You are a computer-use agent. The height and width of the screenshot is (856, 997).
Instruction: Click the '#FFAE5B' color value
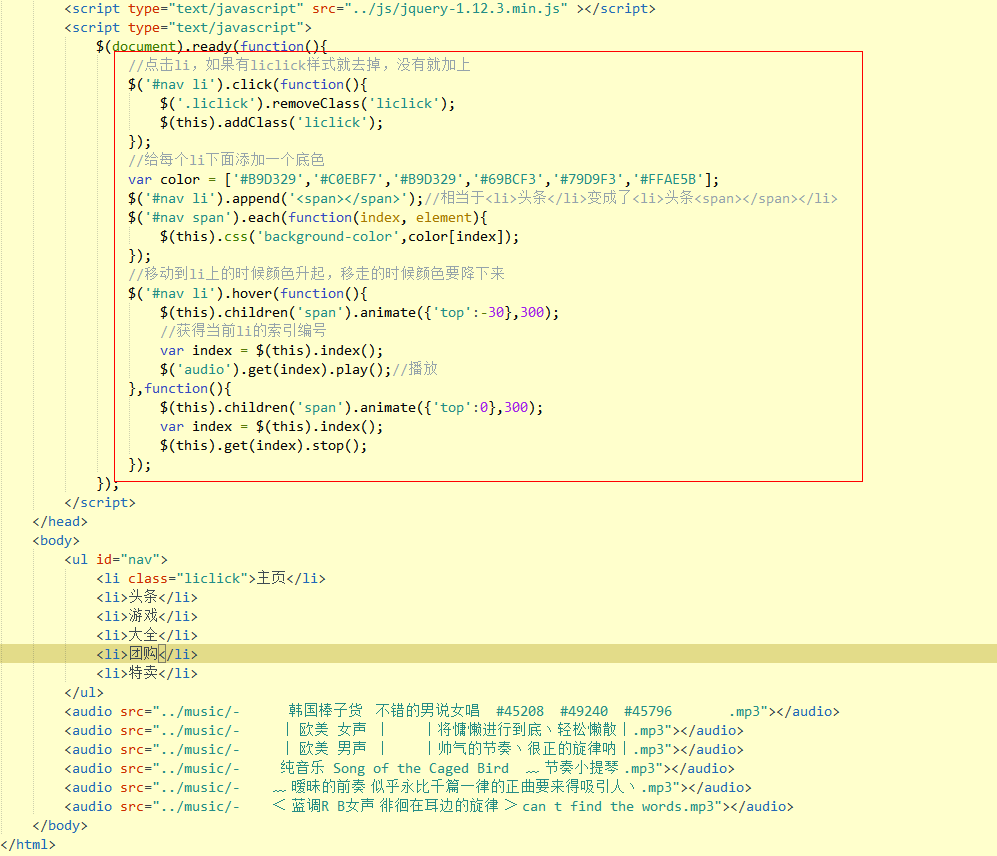coord(668,179)
